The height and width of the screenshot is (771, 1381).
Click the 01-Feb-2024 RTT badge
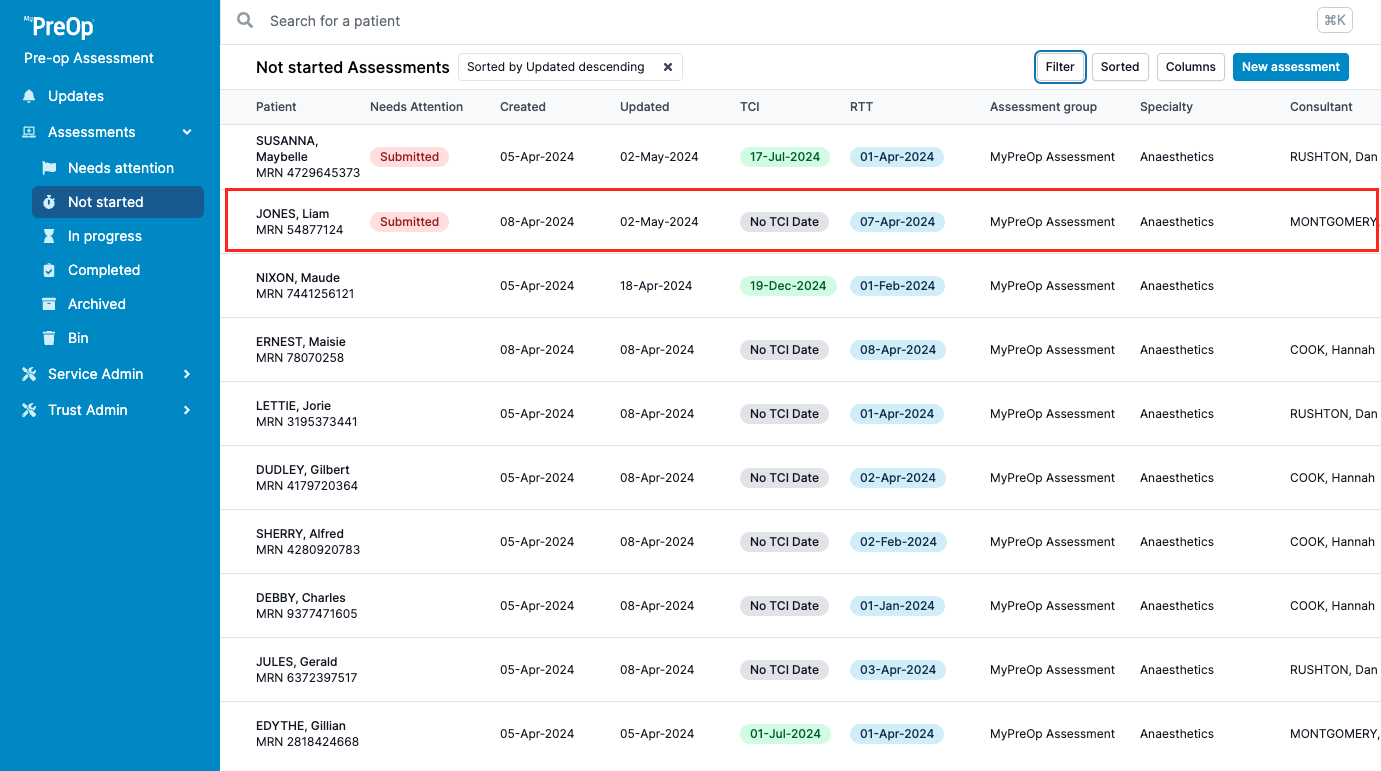[x=897, y=286]
